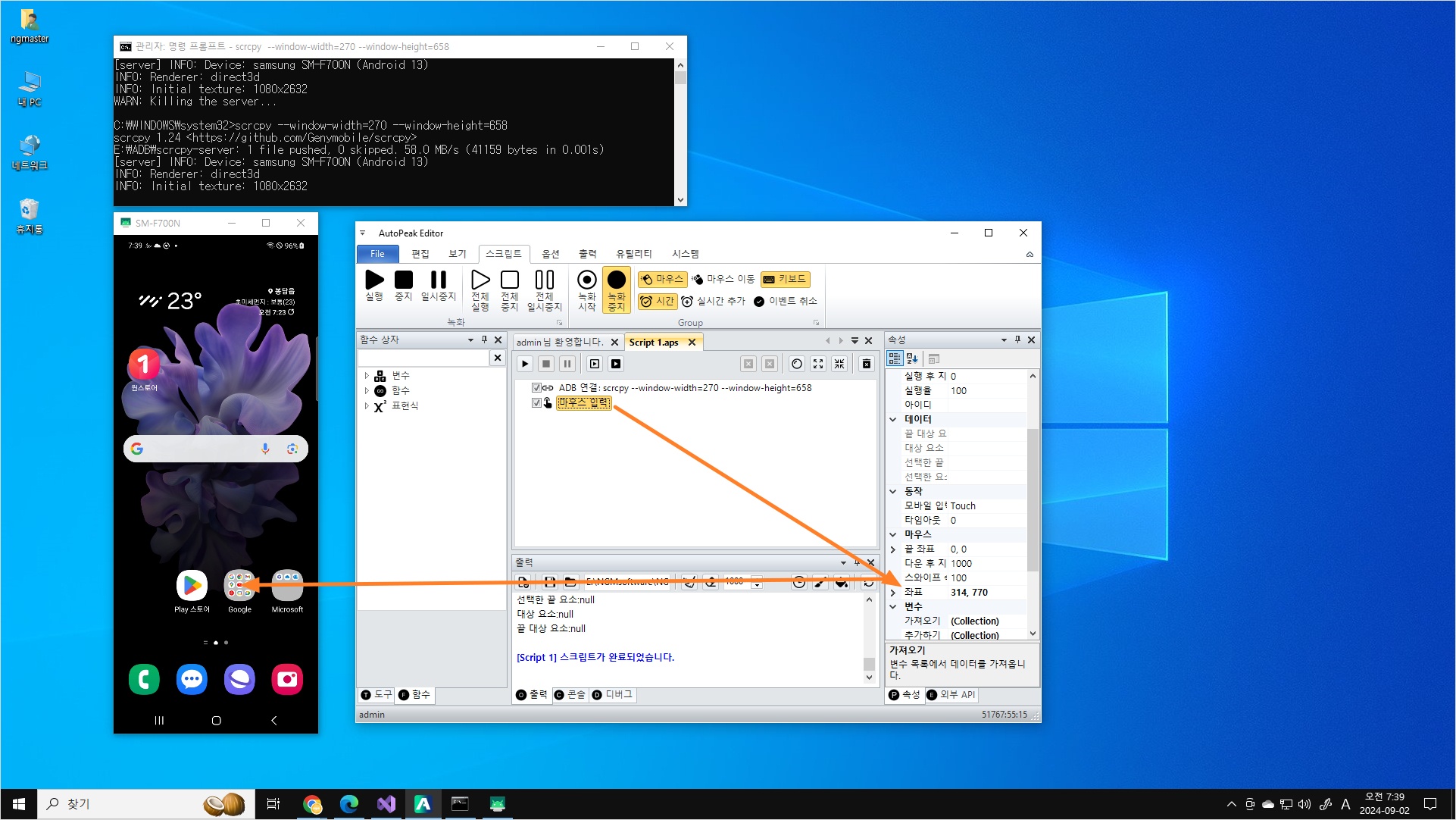This screenshot has width=1456, height=820.
Task: Toggle the 키보드 recording option
Action: pos(785,280)
